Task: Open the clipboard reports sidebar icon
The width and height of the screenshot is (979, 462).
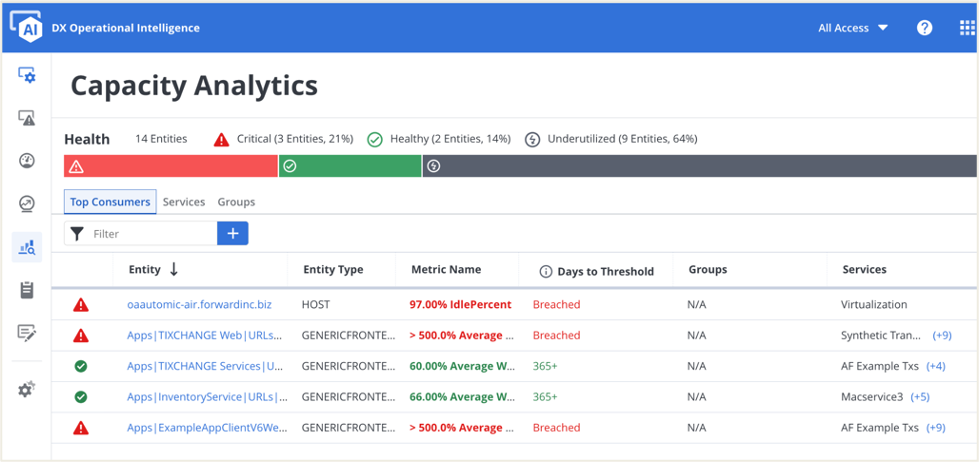Action: [27, 290]
